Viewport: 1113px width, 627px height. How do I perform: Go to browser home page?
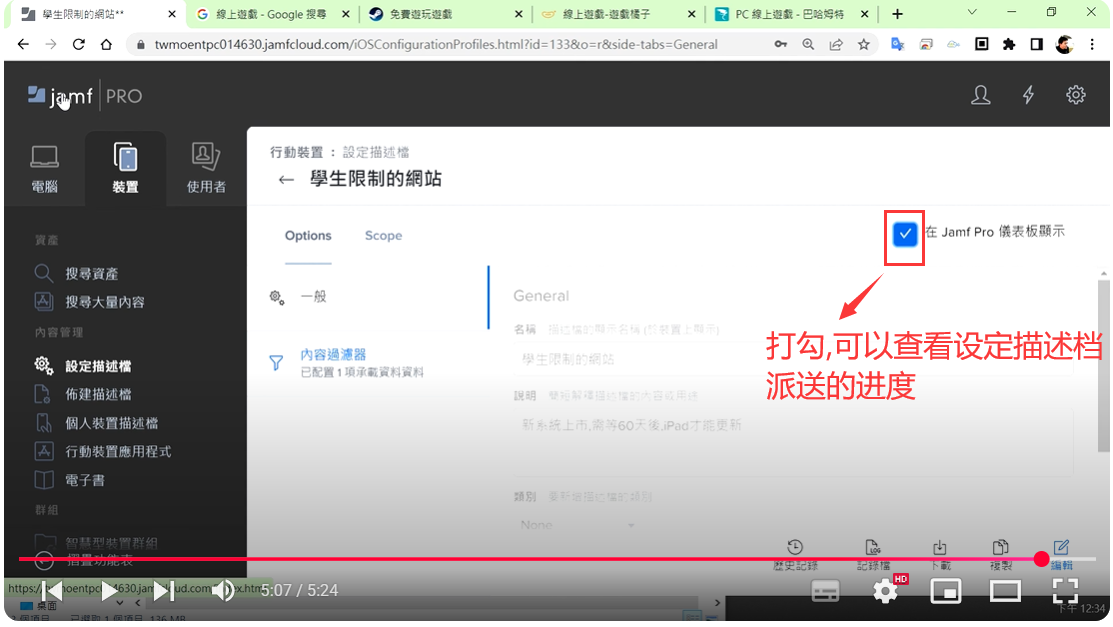pos(106,44)
